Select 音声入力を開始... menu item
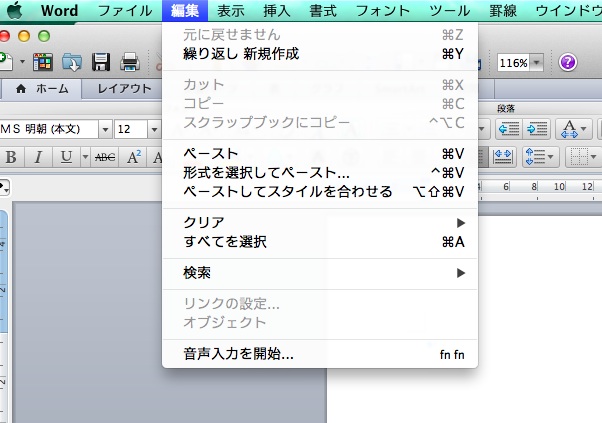602x423 pixels. [320, 354]
